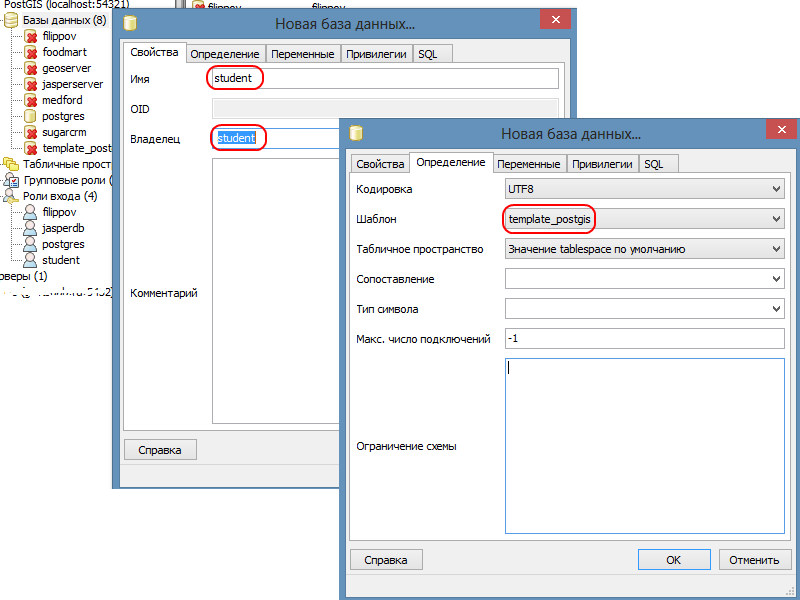Click the database icon in the dialog title bar
This screenshot has height=600, width=800.
[357, 133]
